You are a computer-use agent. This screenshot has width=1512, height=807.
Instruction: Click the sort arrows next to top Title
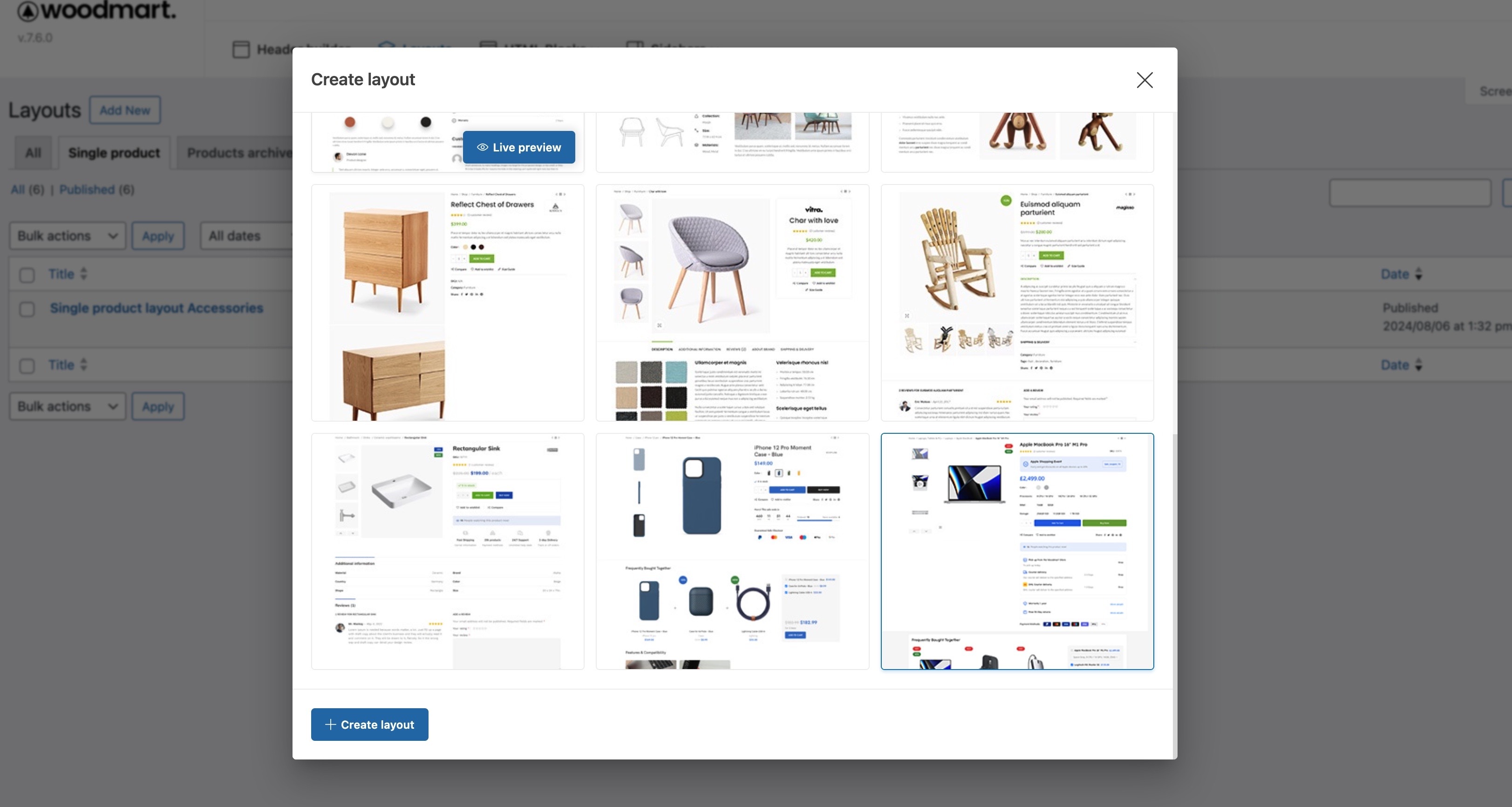pos(83,274)
